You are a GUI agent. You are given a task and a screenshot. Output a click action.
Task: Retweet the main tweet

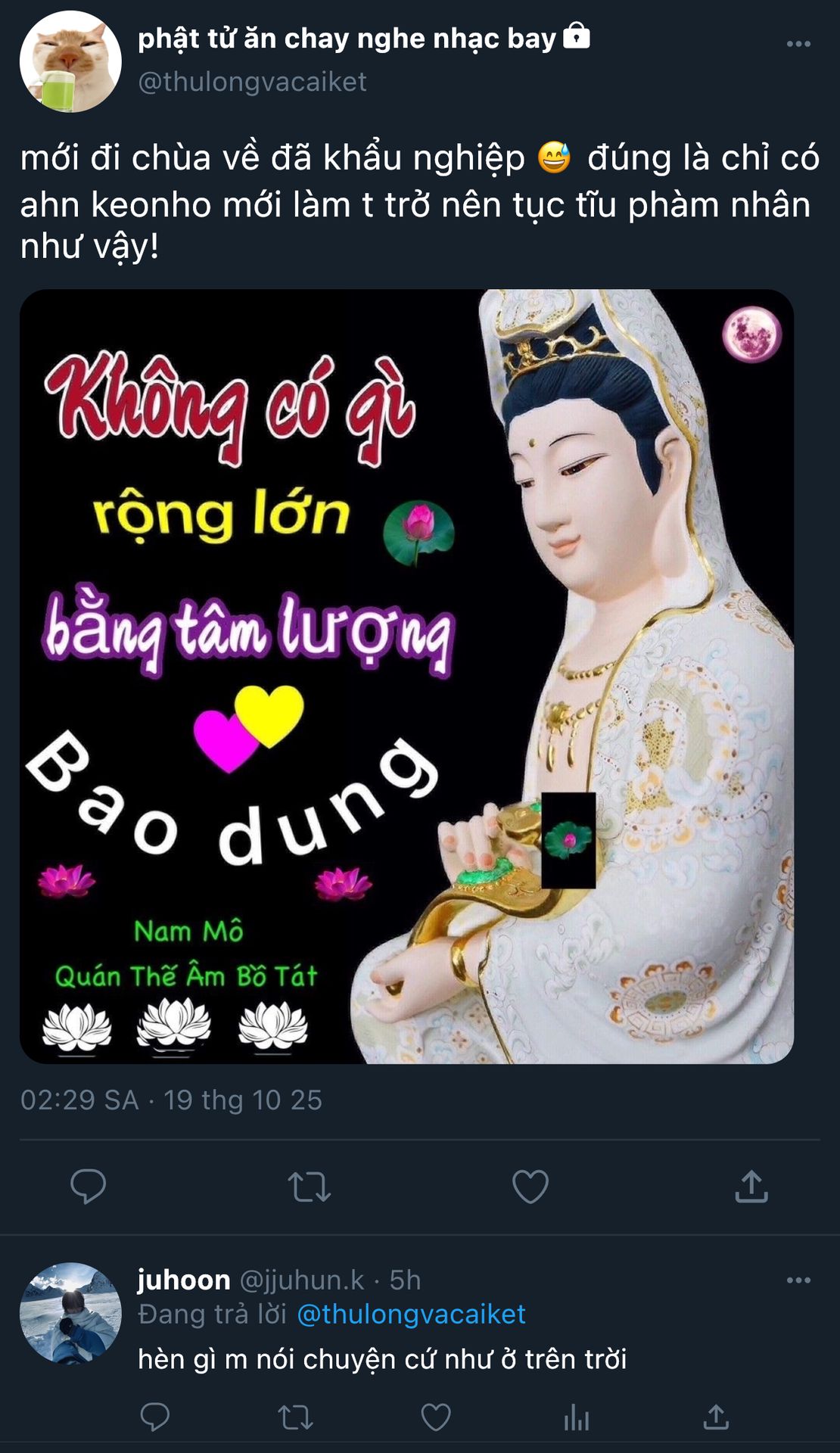310,1187
